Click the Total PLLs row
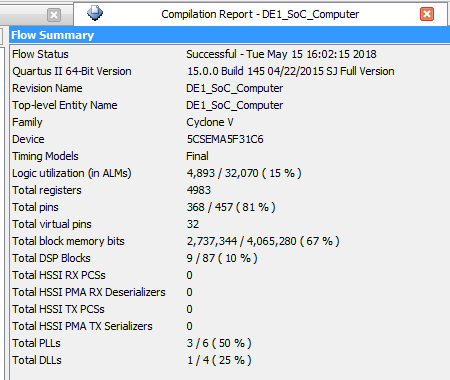450x380 pixels. 230,343
